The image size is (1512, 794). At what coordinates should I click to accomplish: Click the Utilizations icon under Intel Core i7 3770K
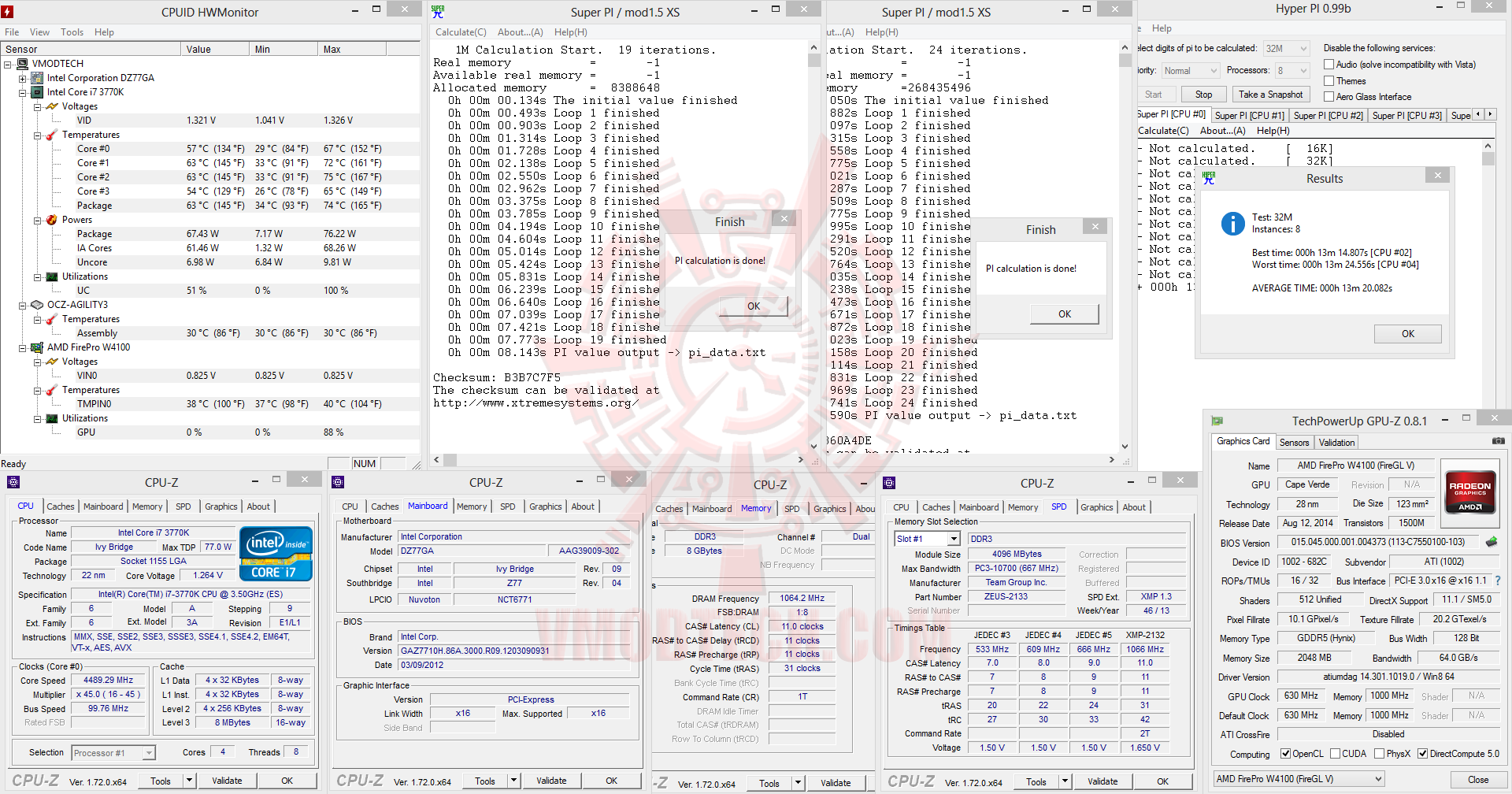(52, 276)
